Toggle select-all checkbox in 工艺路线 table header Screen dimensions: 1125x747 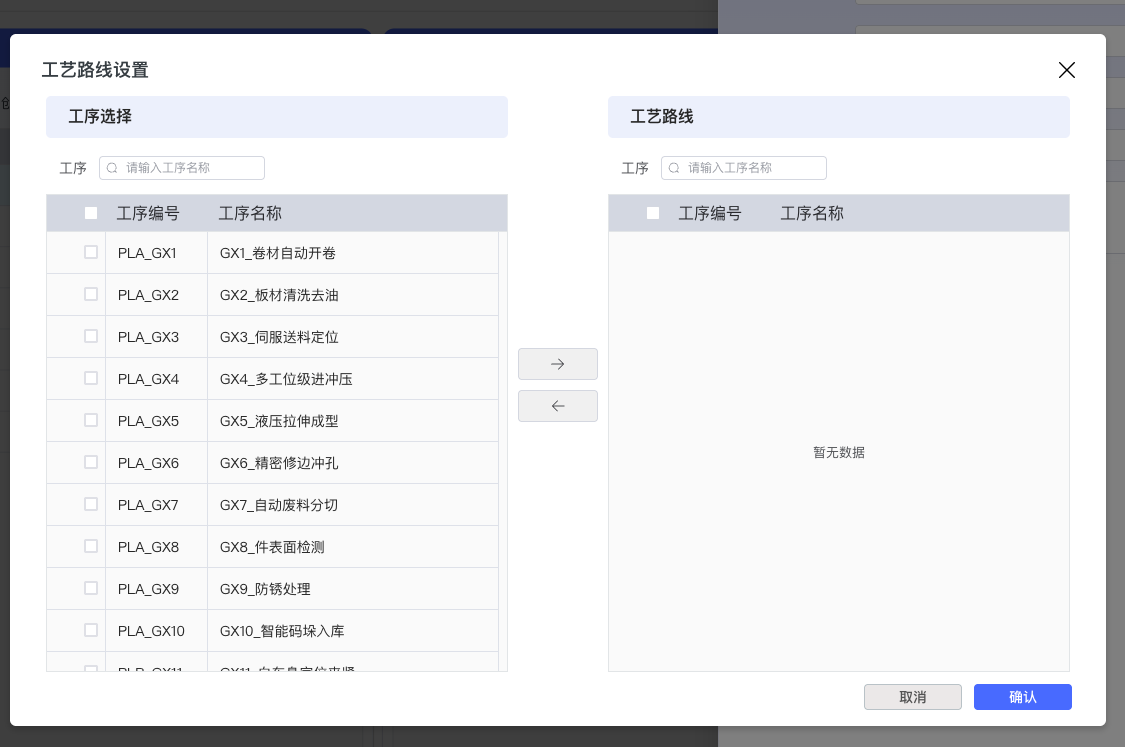click(653, 213)
